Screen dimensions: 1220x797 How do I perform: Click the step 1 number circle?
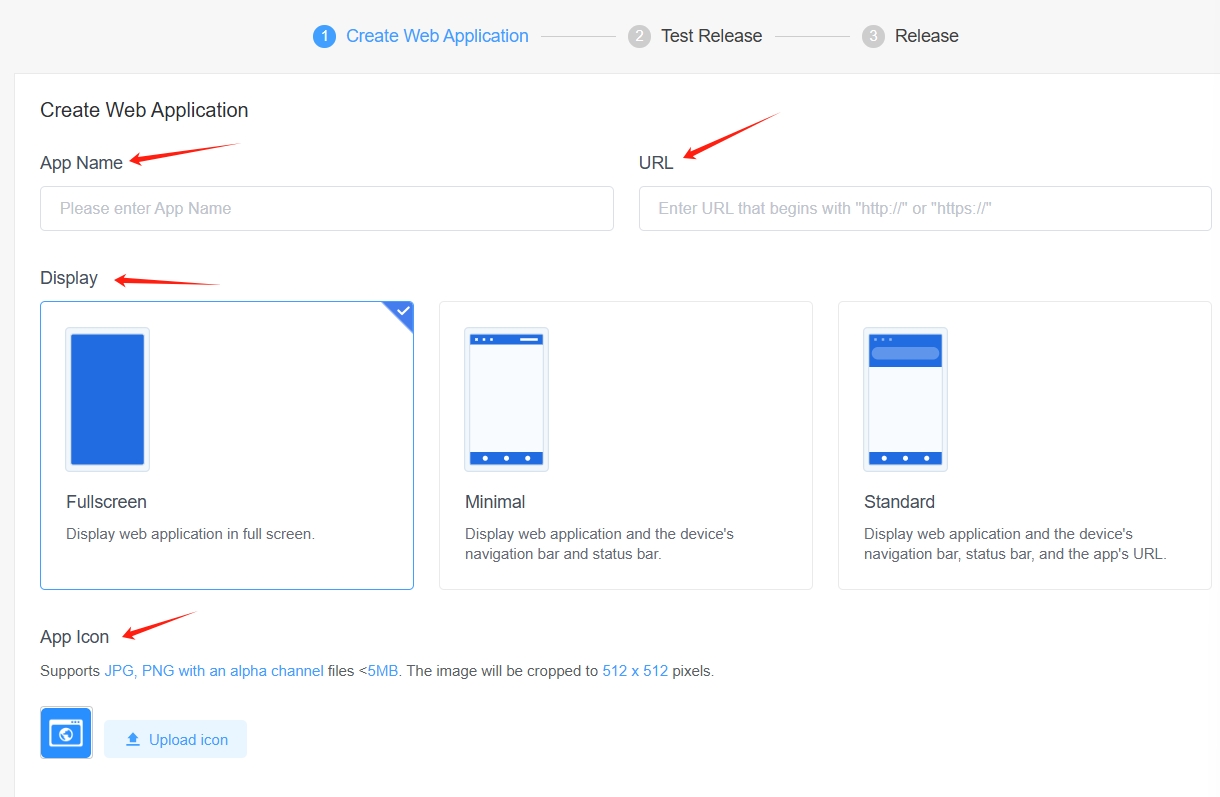pyautogui.click(x=324, y=36)
